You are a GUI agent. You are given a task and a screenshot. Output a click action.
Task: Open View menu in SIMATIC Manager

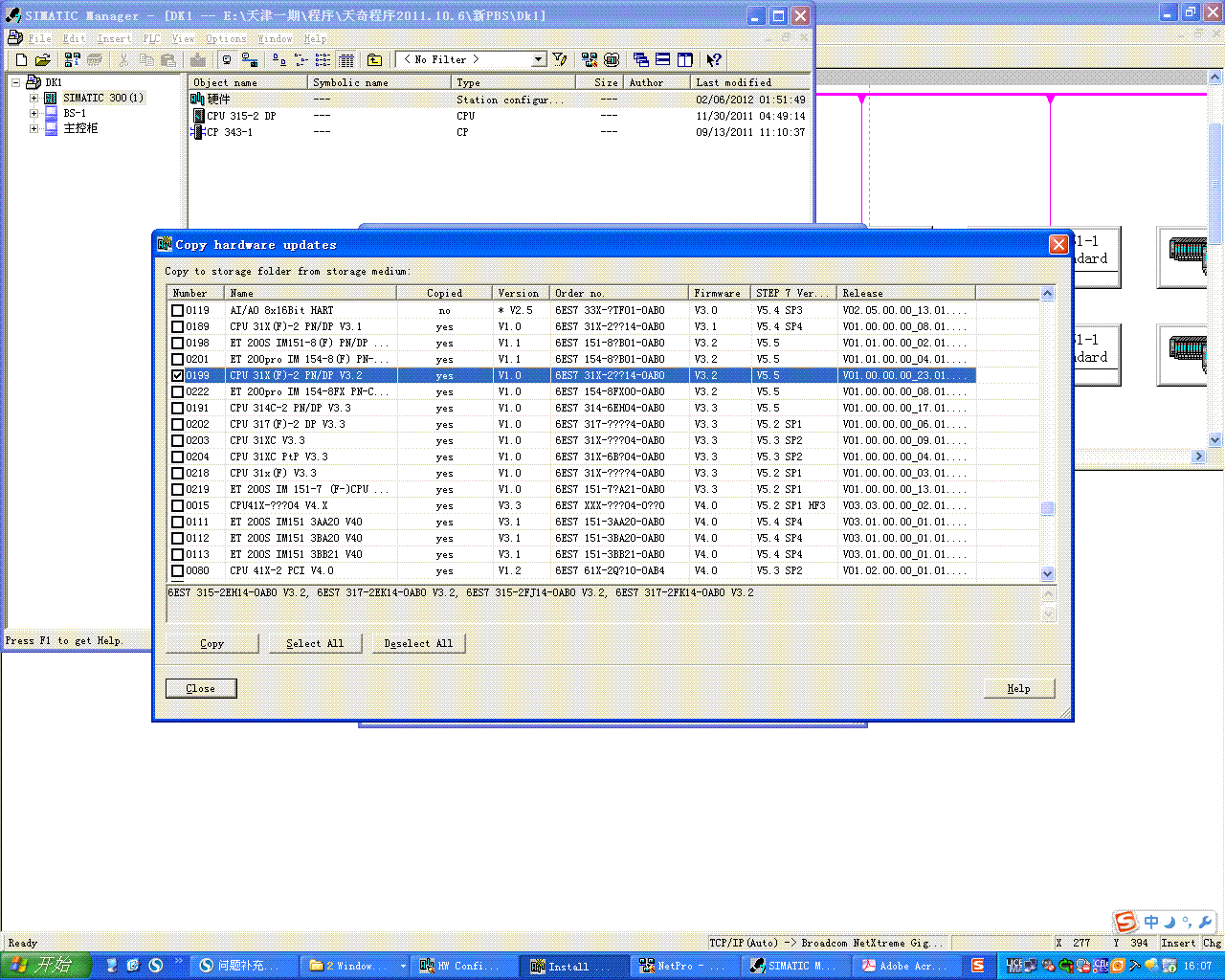183,38
